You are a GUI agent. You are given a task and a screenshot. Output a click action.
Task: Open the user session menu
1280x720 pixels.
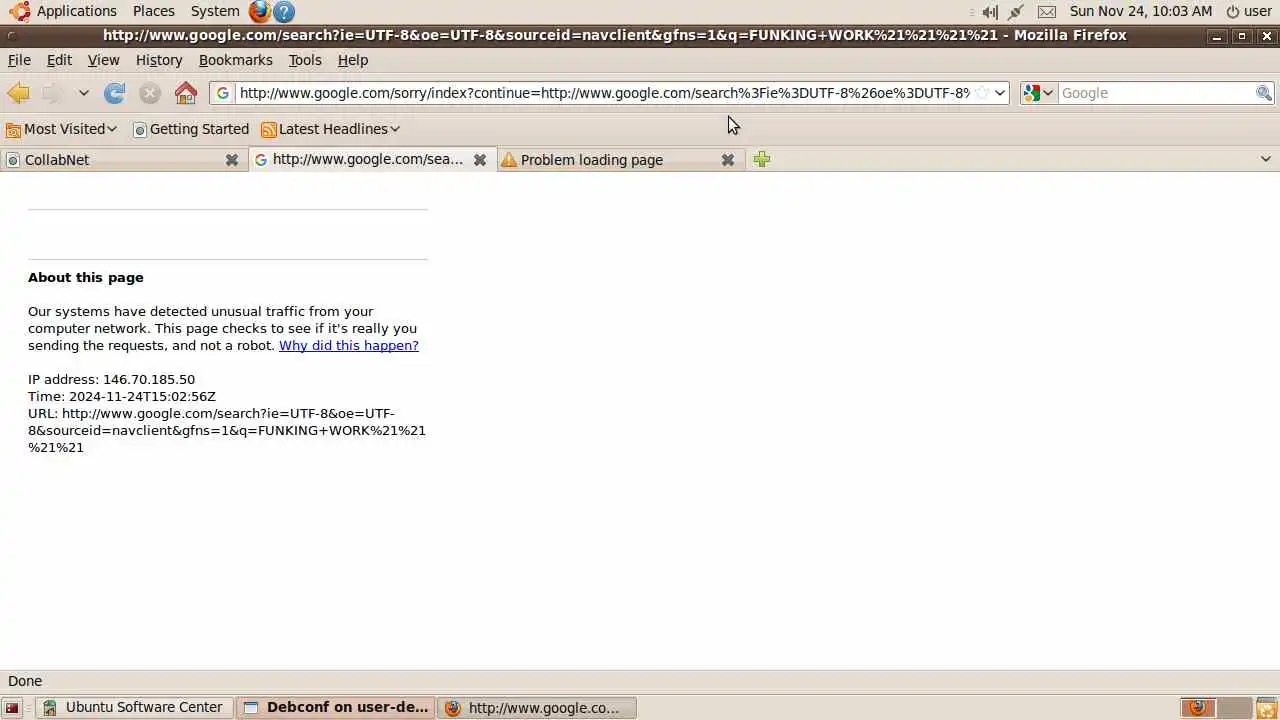[1249, 11]
